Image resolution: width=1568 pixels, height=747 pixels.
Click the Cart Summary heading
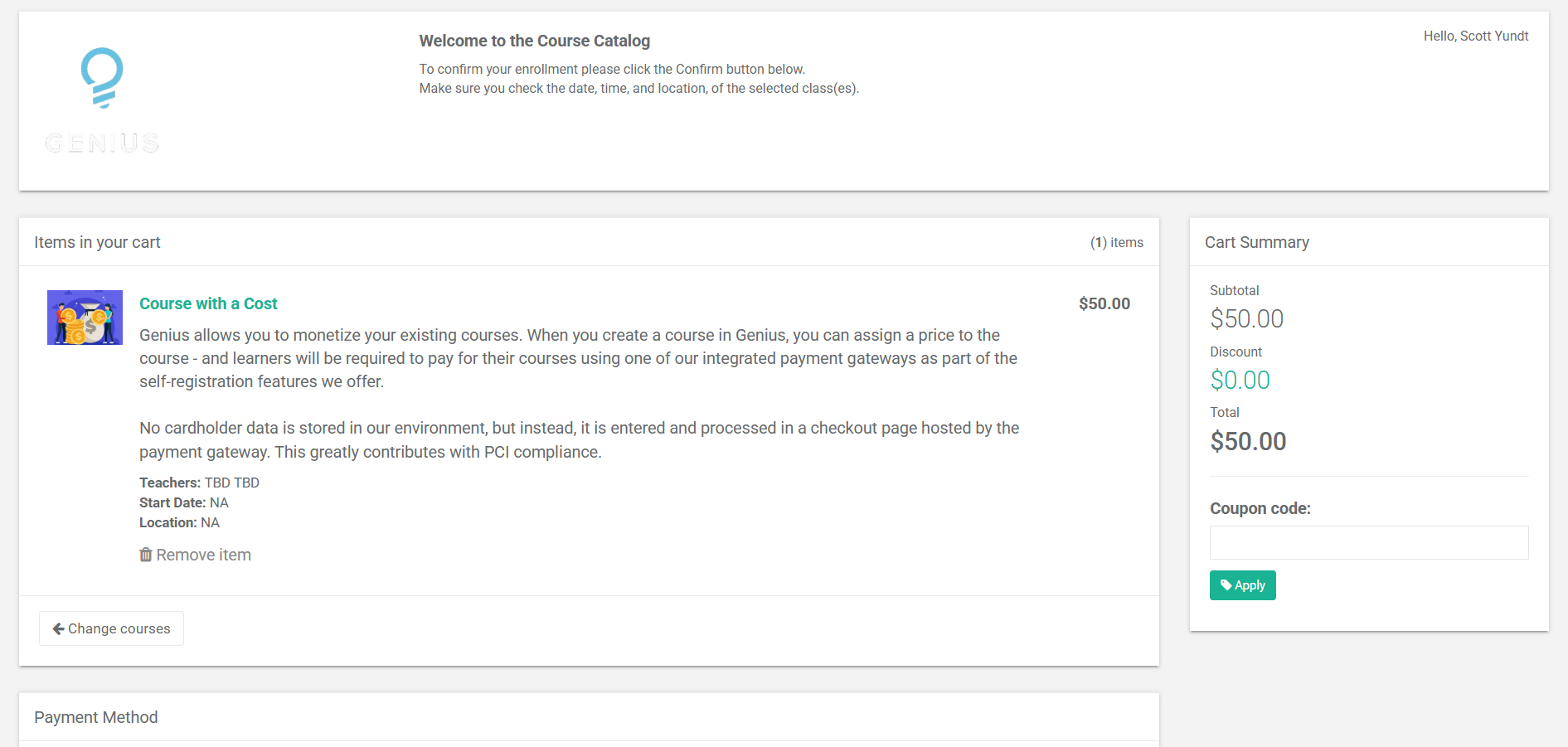coord(1256,242)
